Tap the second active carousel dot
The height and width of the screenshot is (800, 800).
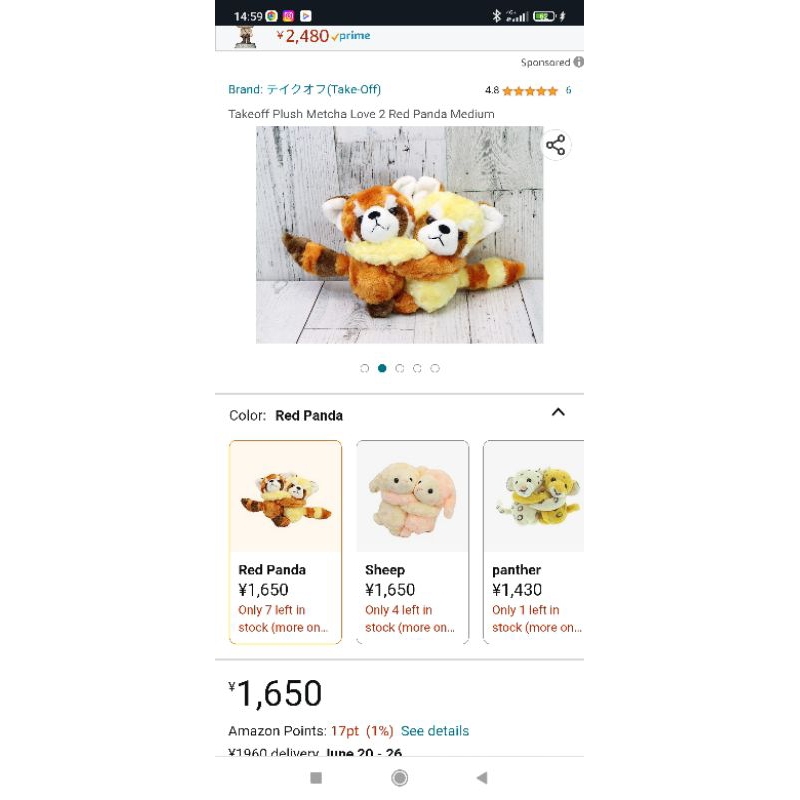click(x=382, y=368)
